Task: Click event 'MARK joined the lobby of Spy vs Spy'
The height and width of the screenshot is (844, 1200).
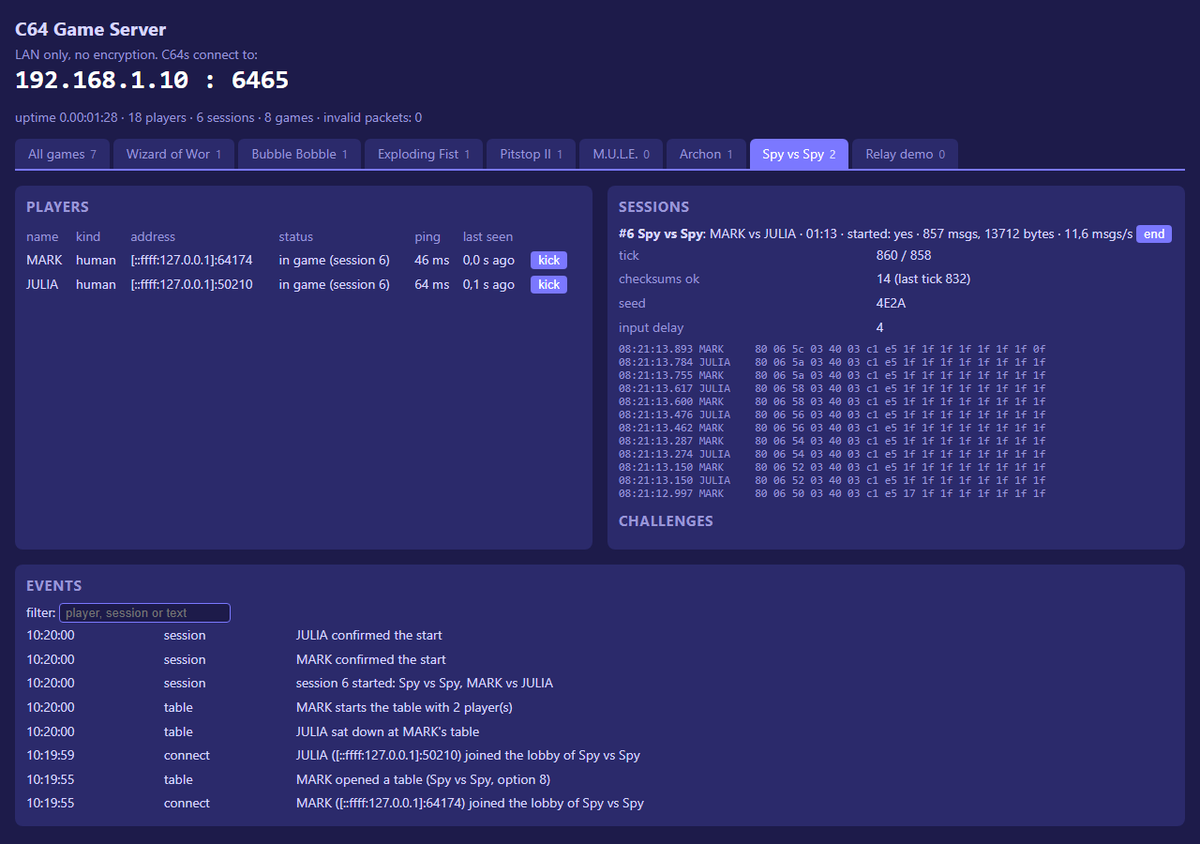Action: click(x=470, y=803)
